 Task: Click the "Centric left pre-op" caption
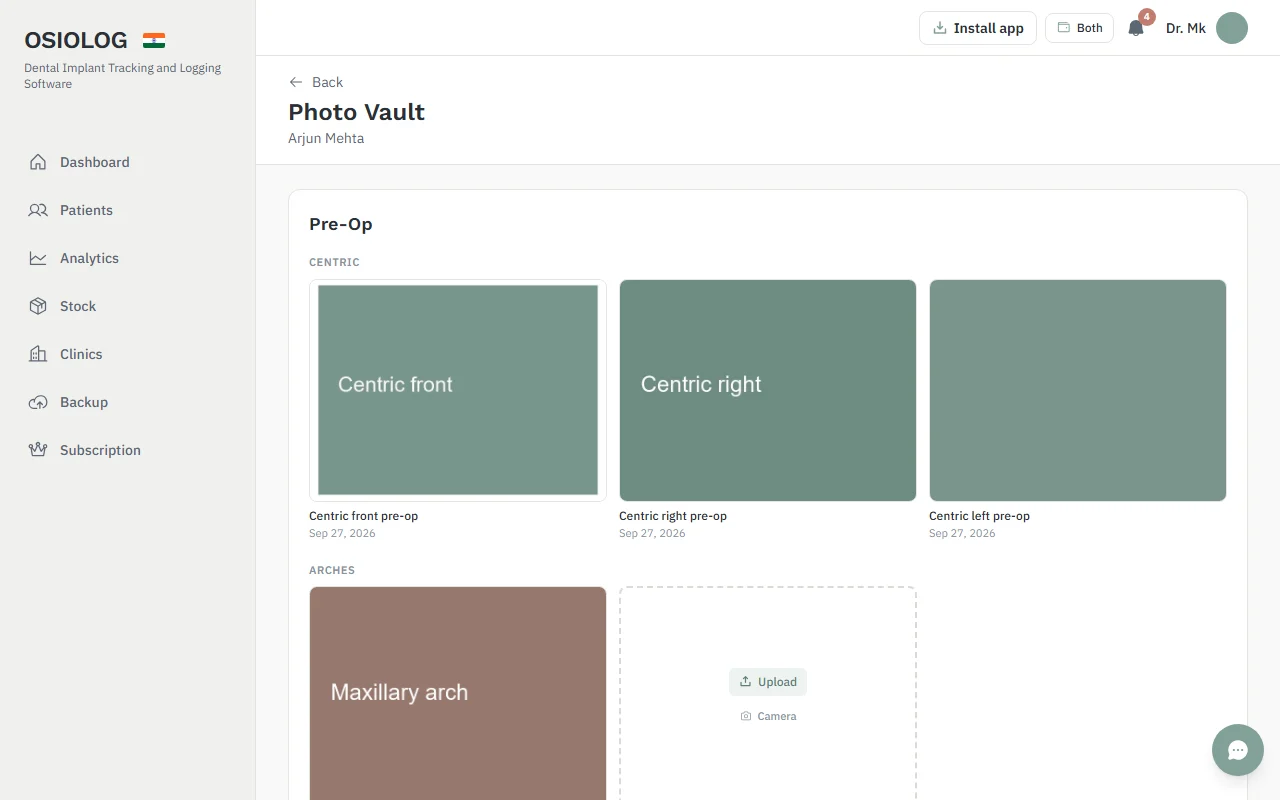coord(979,516)
